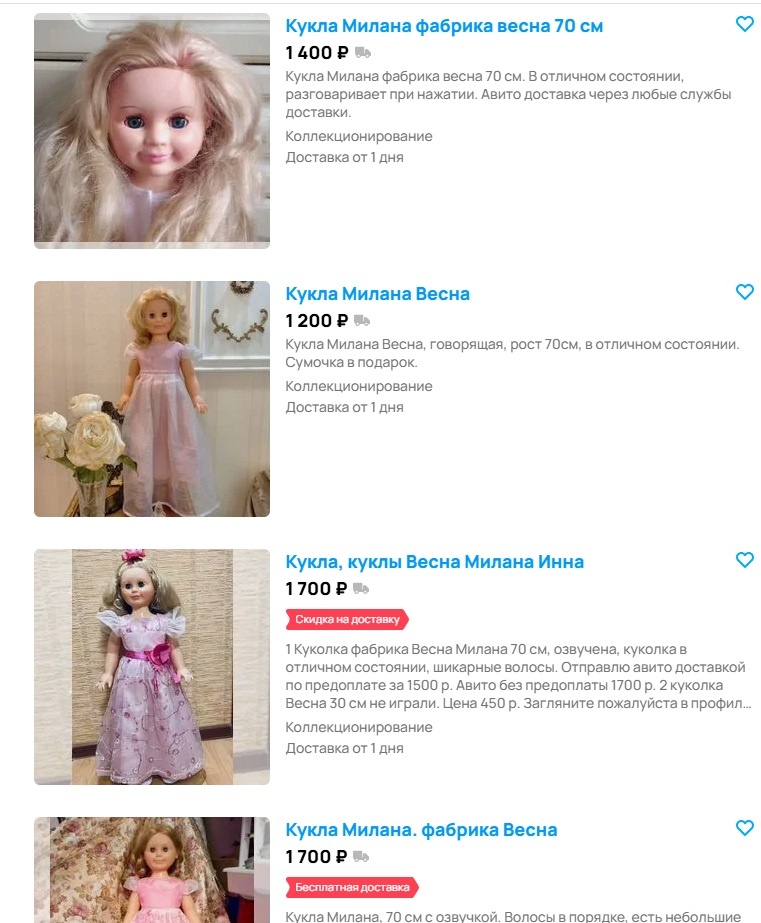Open thumbnail of doll in lilac dress

pyautogui.click(x=152, y=666)
